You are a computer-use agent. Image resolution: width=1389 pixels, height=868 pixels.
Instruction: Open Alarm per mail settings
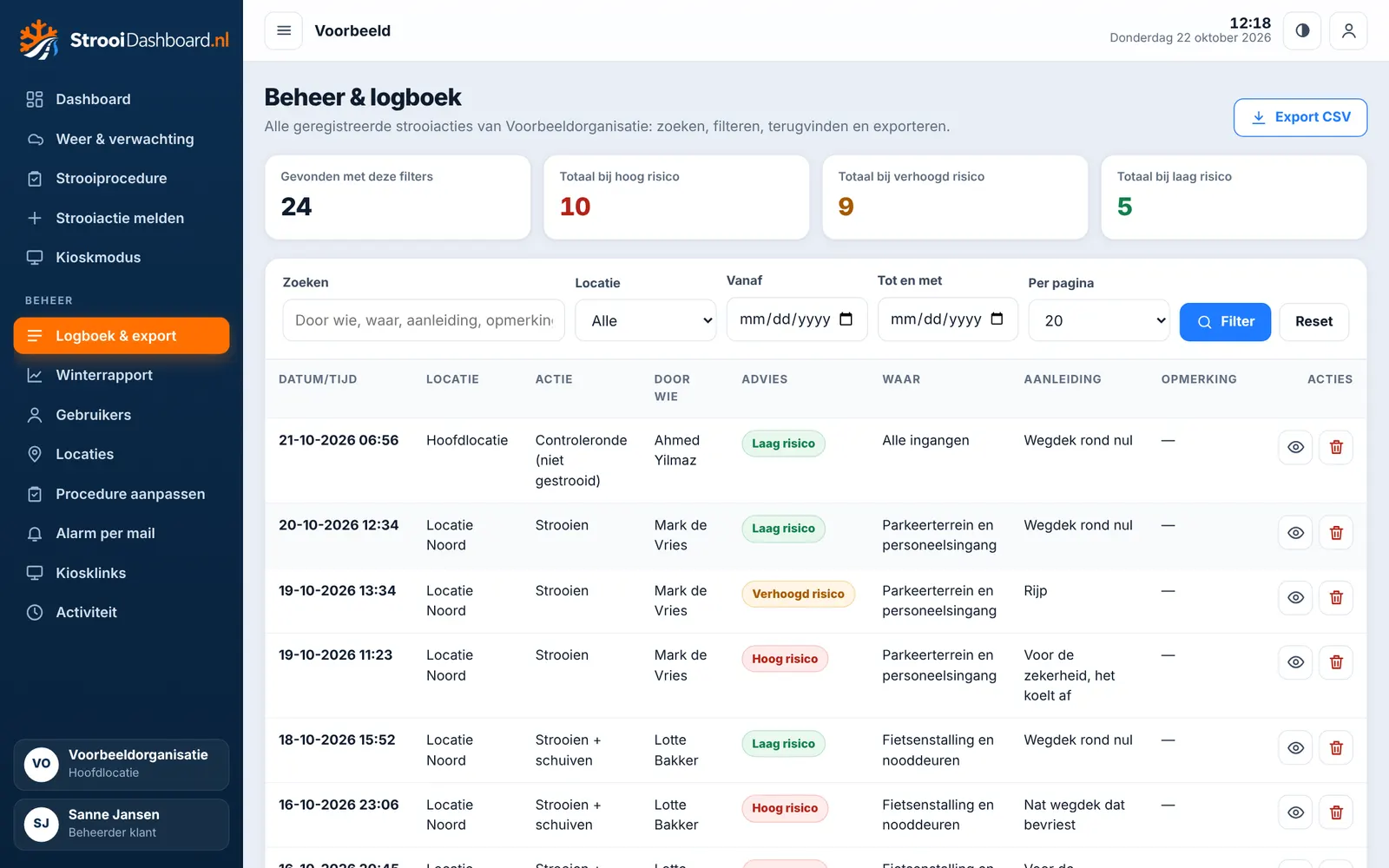122,533
